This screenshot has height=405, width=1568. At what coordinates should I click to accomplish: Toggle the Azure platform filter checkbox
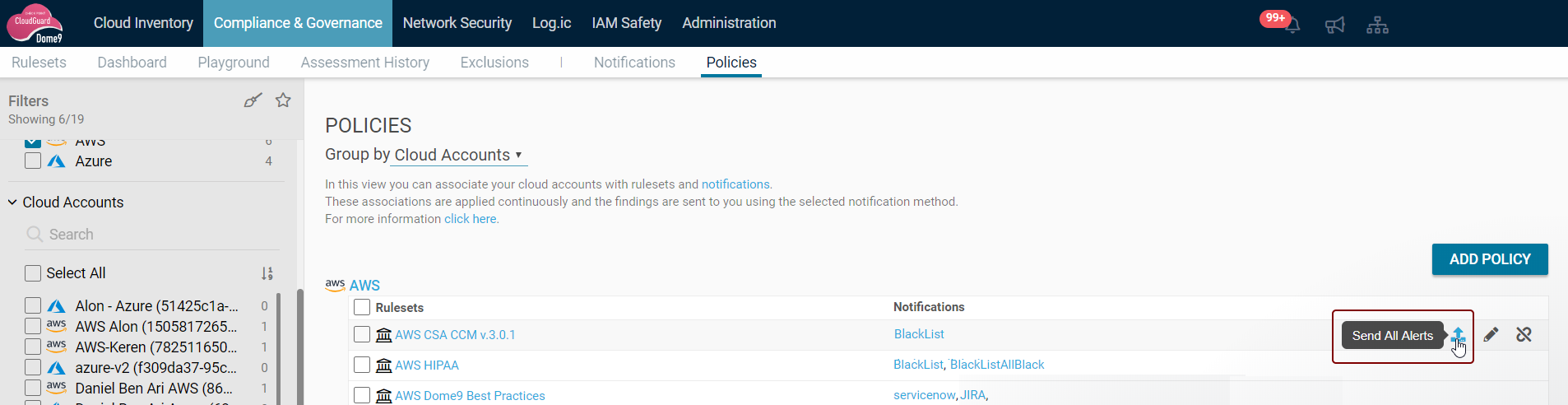33,161
